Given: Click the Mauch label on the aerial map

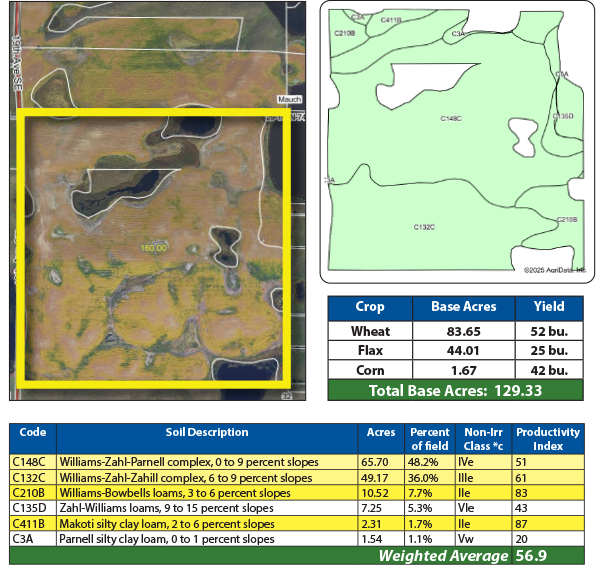Looking at the screenshot, I should tap(290, 99).
